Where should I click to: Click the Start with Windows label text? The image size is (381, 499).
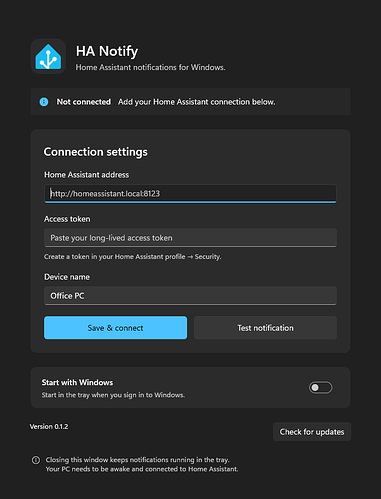pos(77,382)
